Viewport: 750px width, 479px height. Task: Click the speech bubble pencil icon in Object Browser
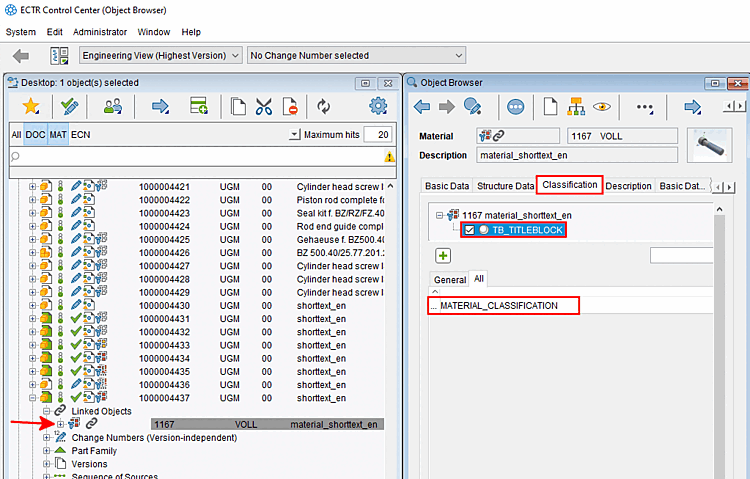pos(473,106)
